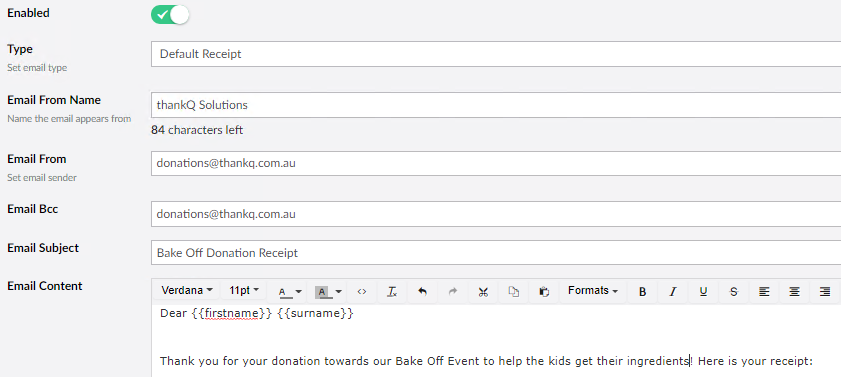The height and width of the screenshot is (377, 841).
Task: Click the Email From Name field
Action: pos(496,105)
